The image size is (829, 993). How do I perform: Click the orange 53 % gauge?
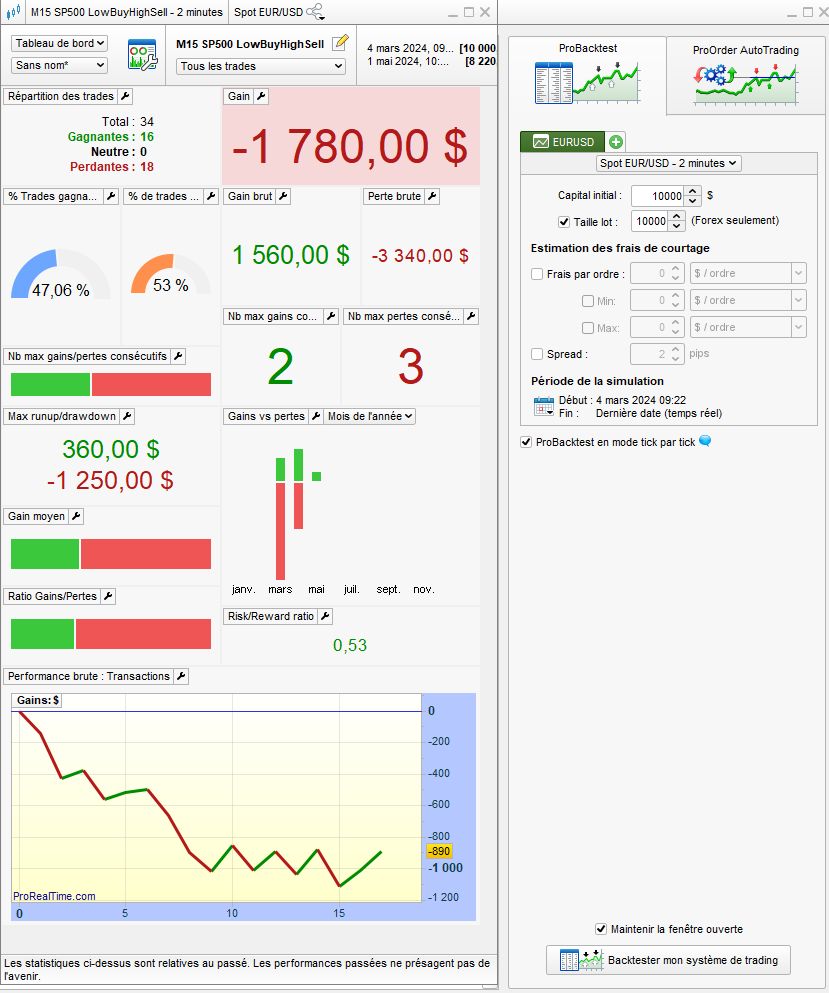[170, 274]
